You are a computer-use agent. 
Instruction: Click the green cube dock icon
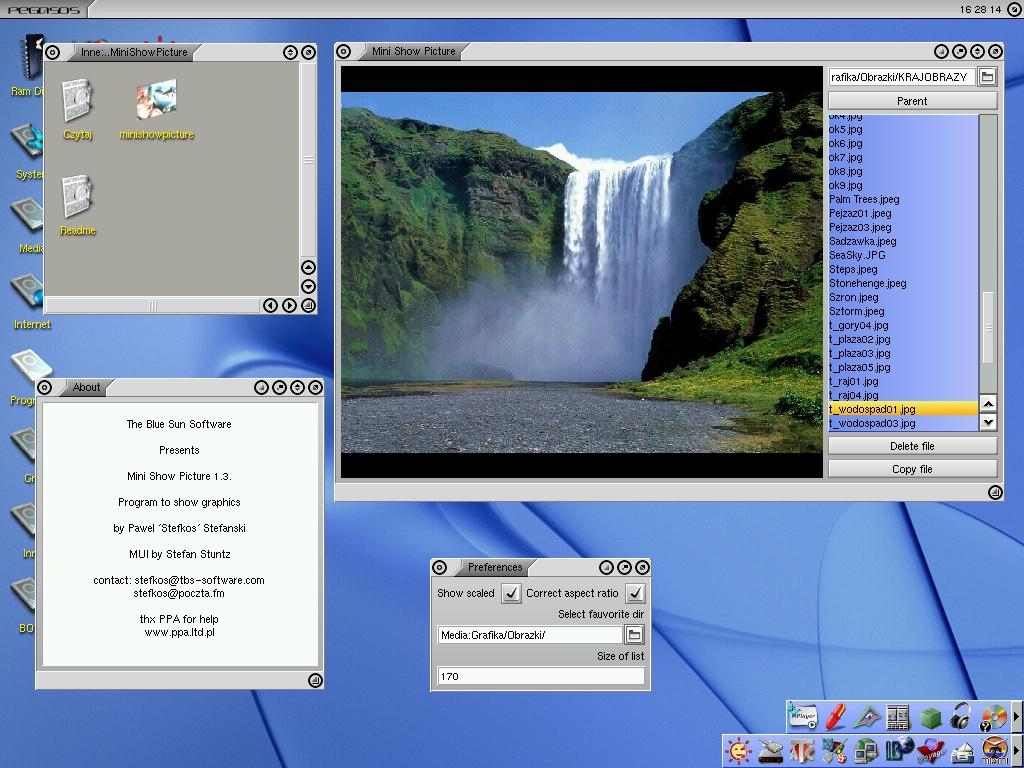[931, 718]
